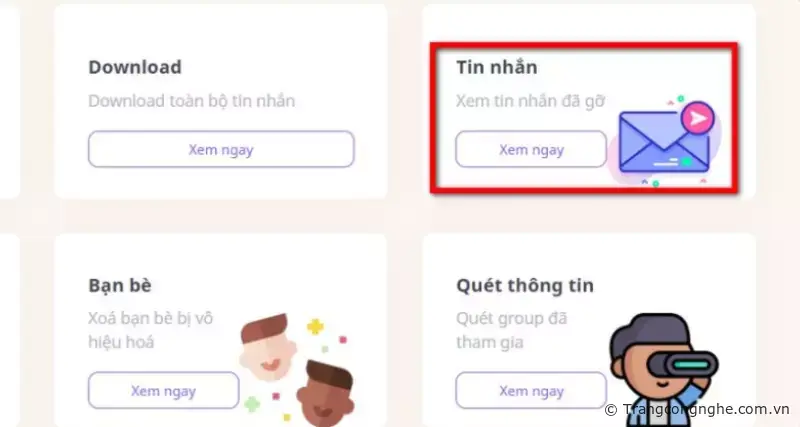800x427 pixels.
Task: Click 'Download toàn bộ tin nhắn' description
Action: 192,101
